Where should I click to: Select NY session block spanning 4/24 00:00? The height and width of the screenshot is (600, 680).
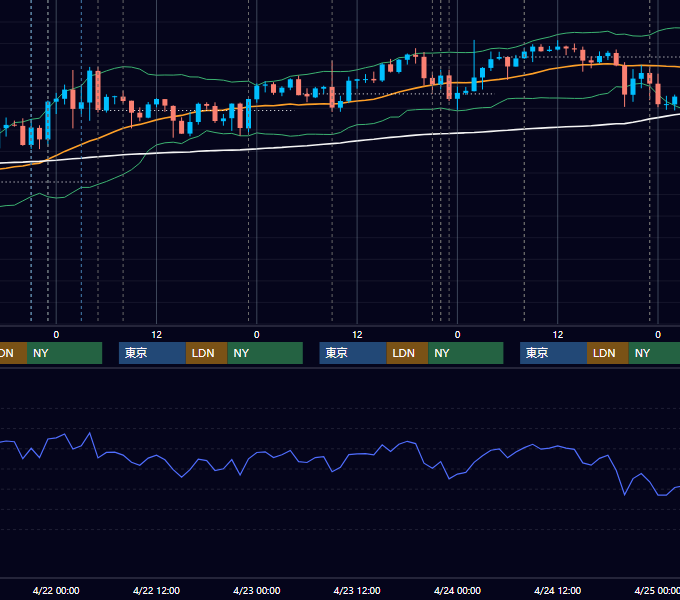(466, 353)
